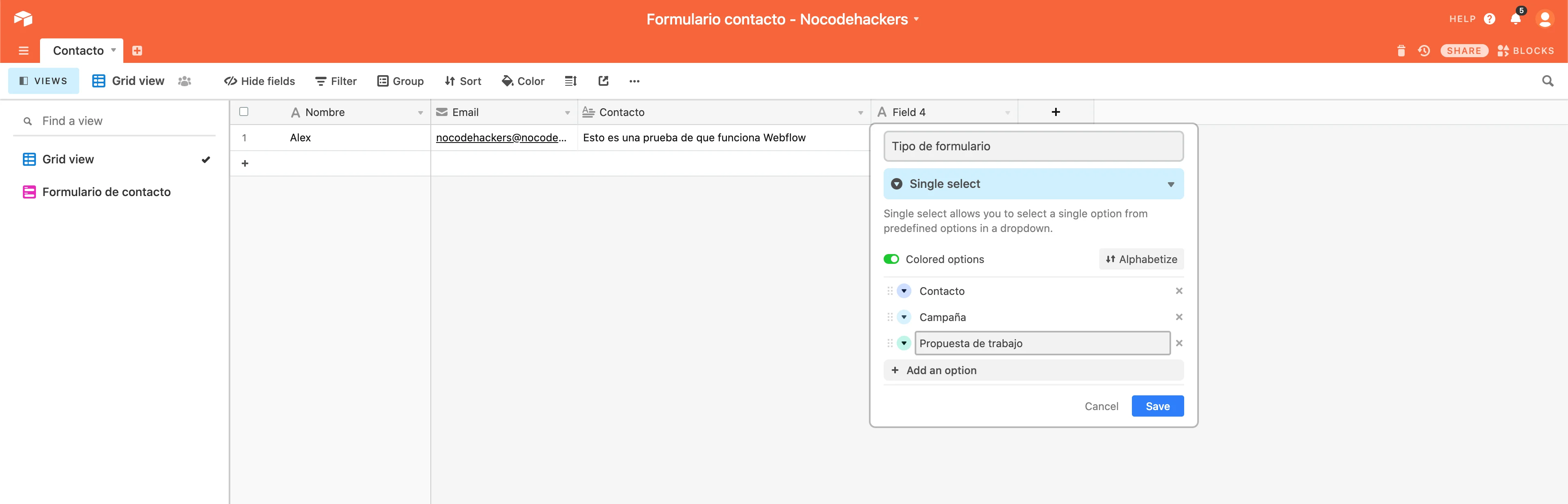This screenshot has height=504, width=1568.
Task: Click the trash icon in top bar
Action: pyautogui.click(x=1401, y=51)
